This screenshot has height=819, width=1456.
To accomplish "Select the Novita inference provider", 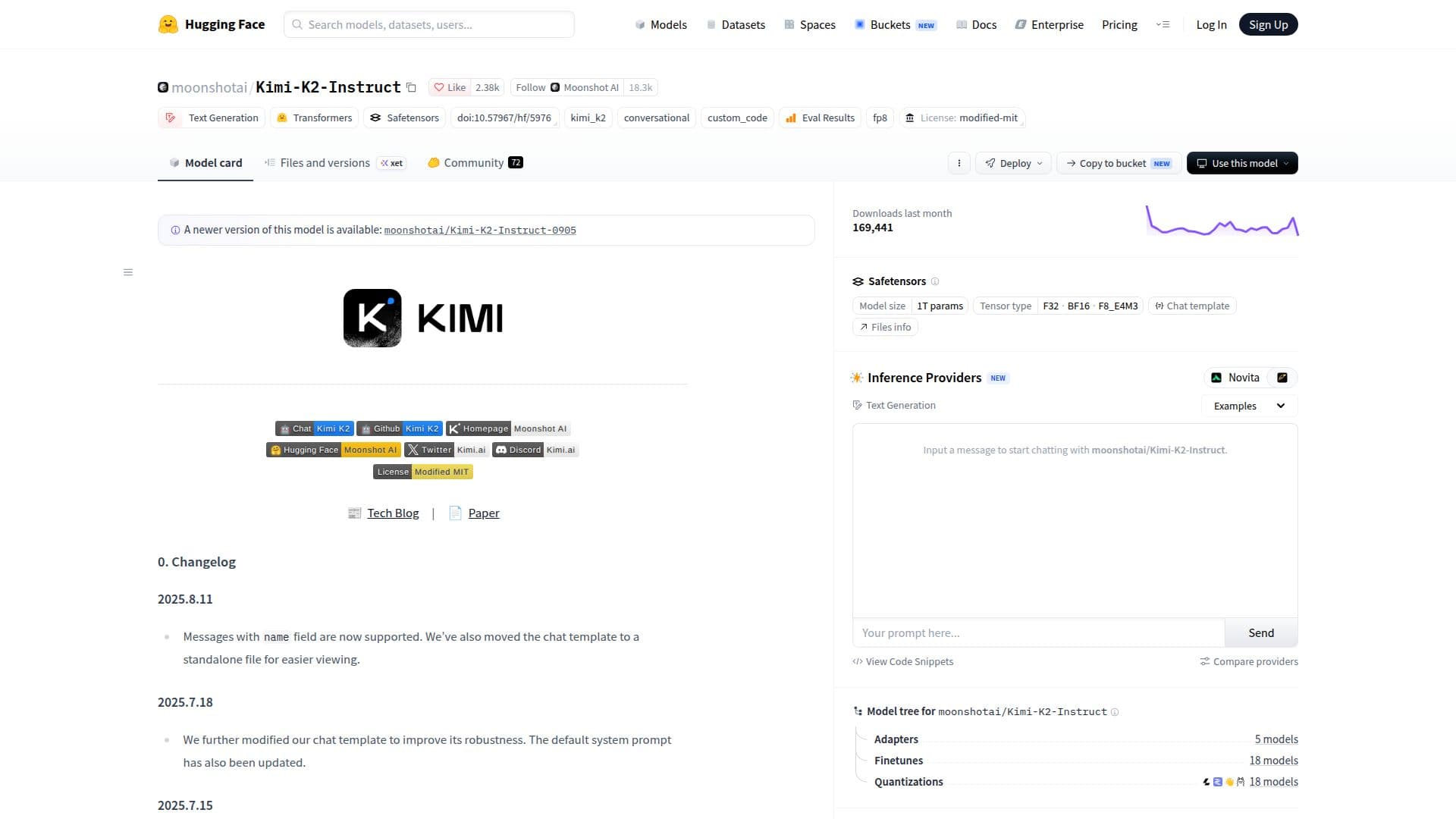I will click(1235, 378).
